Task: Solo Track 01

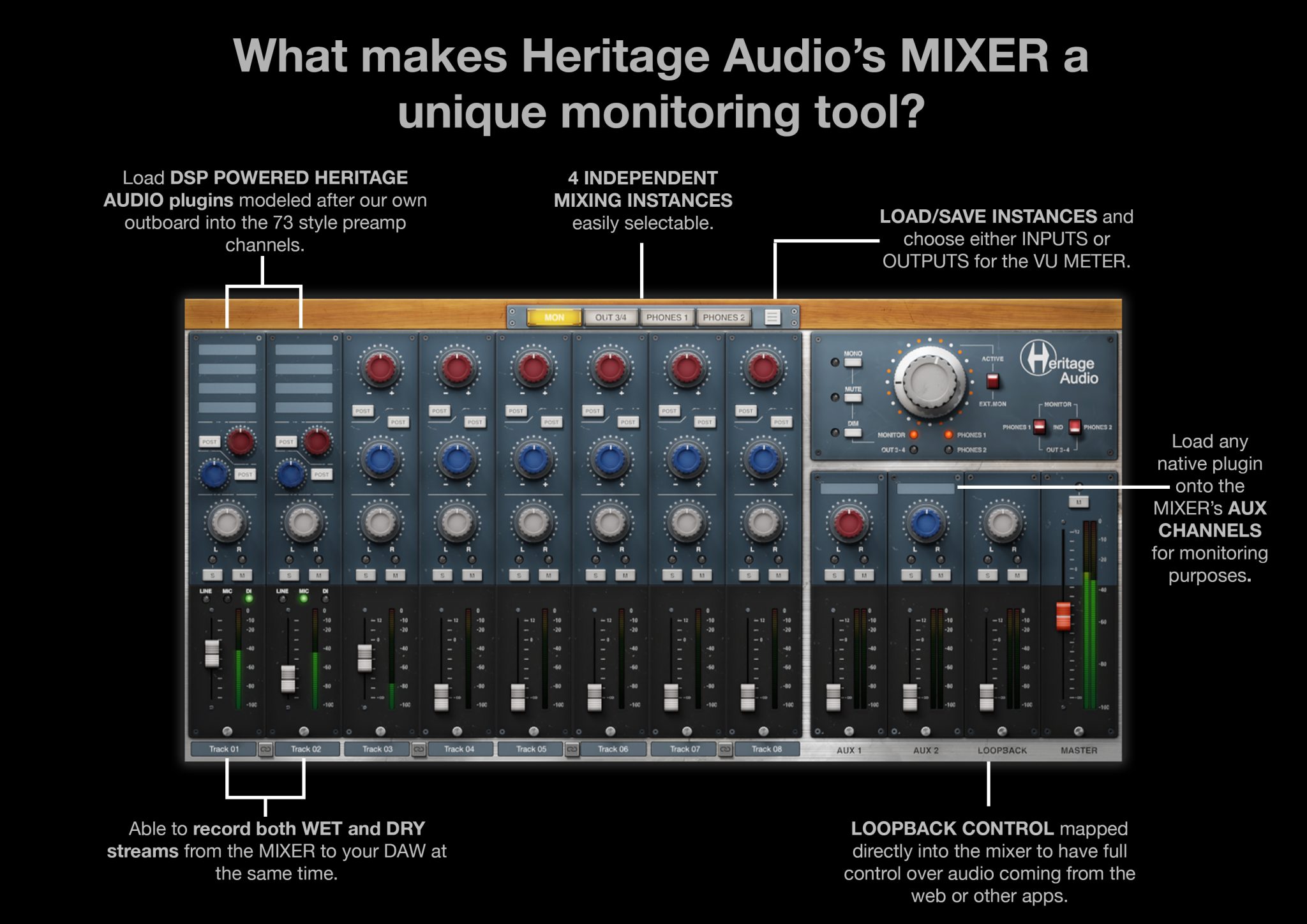Action: [x=213, y=575]
